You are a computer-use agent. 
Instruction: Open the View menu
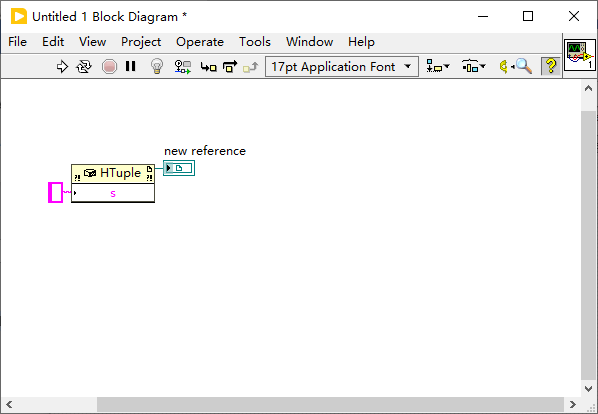[x=92, y=42]
